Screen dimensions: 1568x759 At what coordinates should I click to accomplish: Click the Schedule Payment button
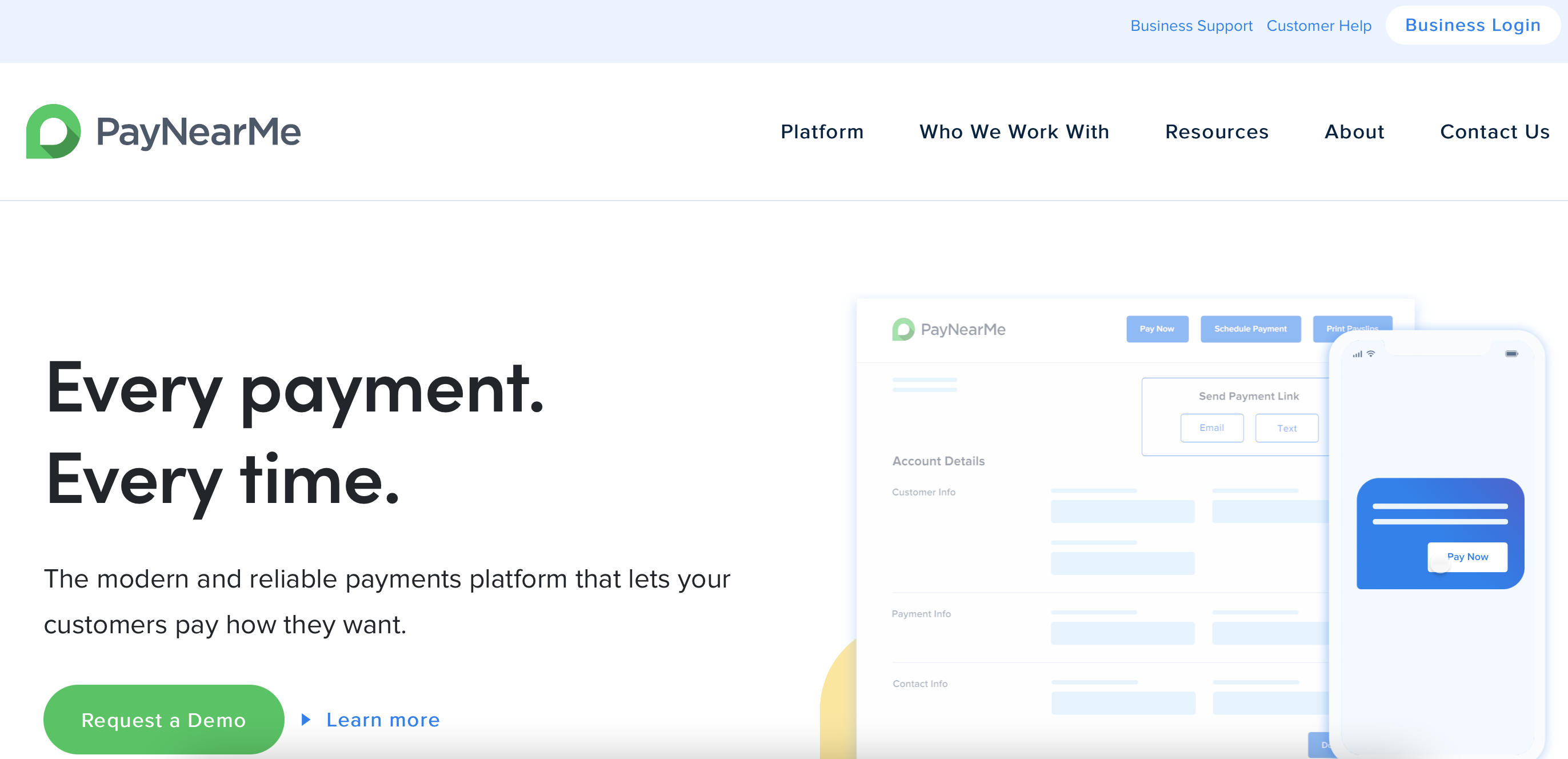coord(1250,329)
